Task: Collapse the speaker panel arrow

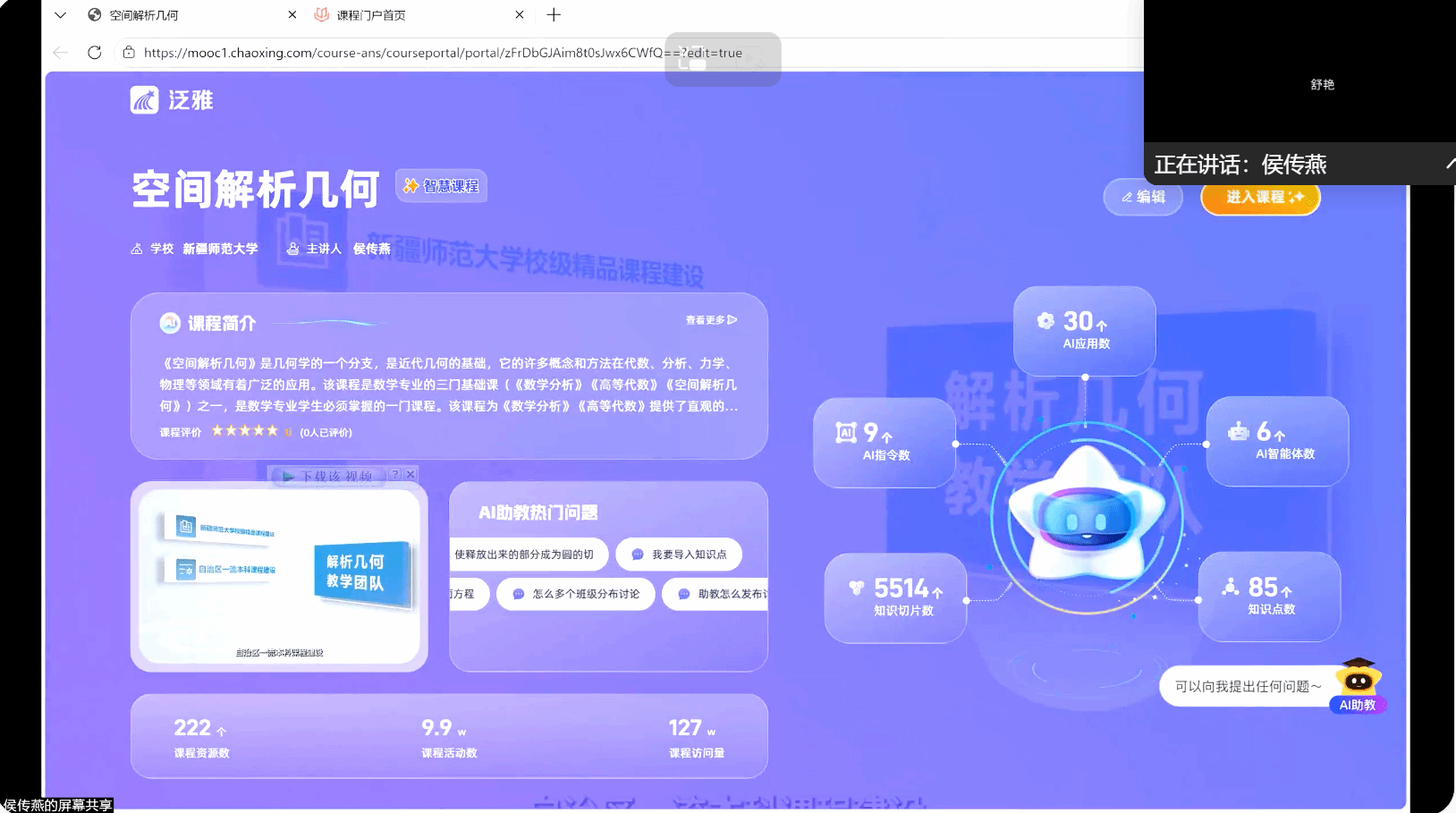Action: [1449, 164]
